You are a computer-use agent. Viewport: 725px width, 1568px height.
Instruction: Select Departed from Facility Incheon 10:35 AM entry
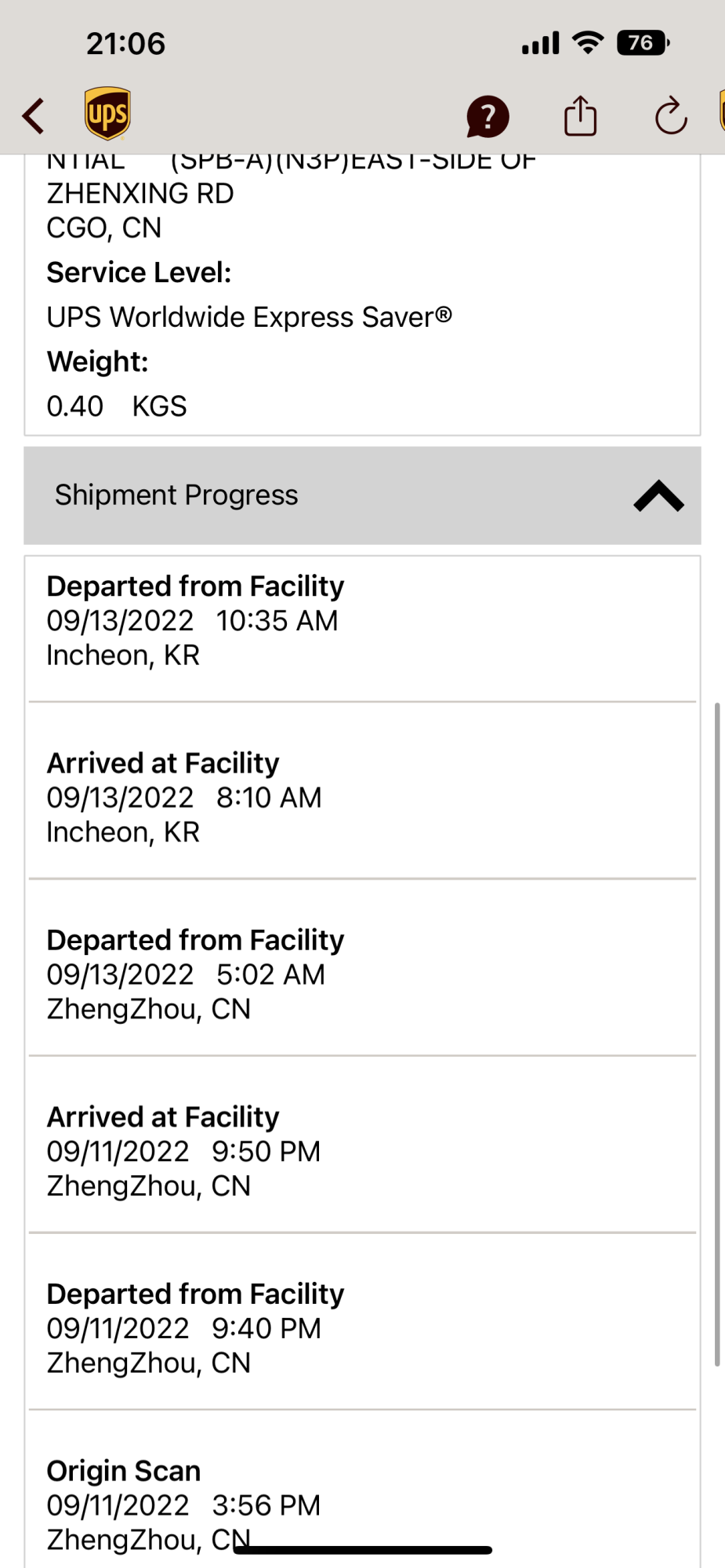tap(362, 620)
